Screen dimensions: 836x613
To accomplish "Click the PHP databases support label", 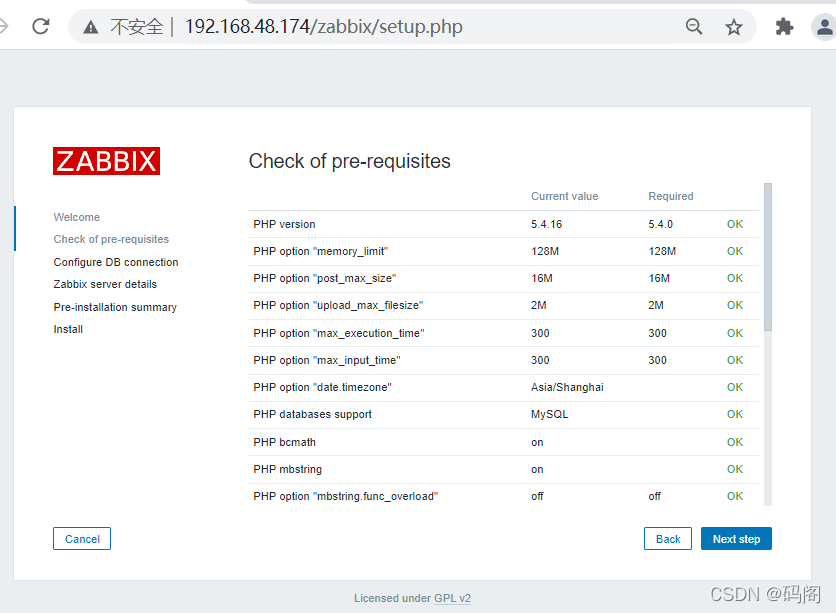I will [x=312, y=414].
